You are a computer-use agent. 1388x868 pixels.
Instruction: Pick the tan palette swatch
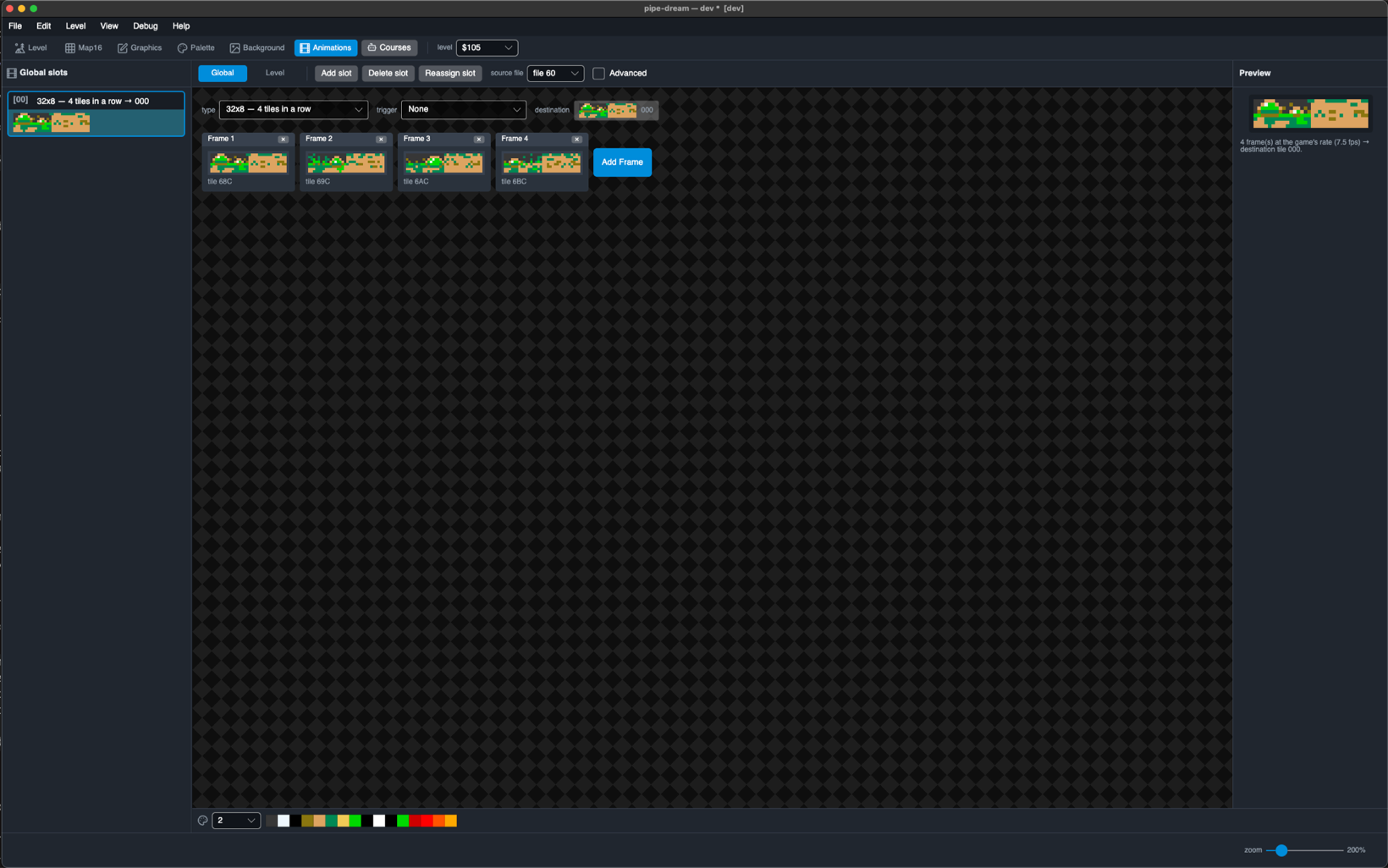click(x=319, y=821)
